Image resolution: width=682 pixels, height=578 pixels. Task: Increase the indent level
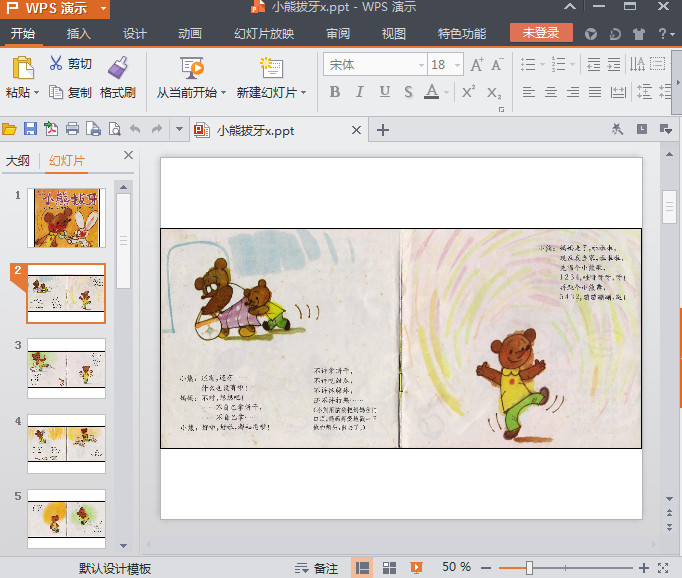click(614, 64)
